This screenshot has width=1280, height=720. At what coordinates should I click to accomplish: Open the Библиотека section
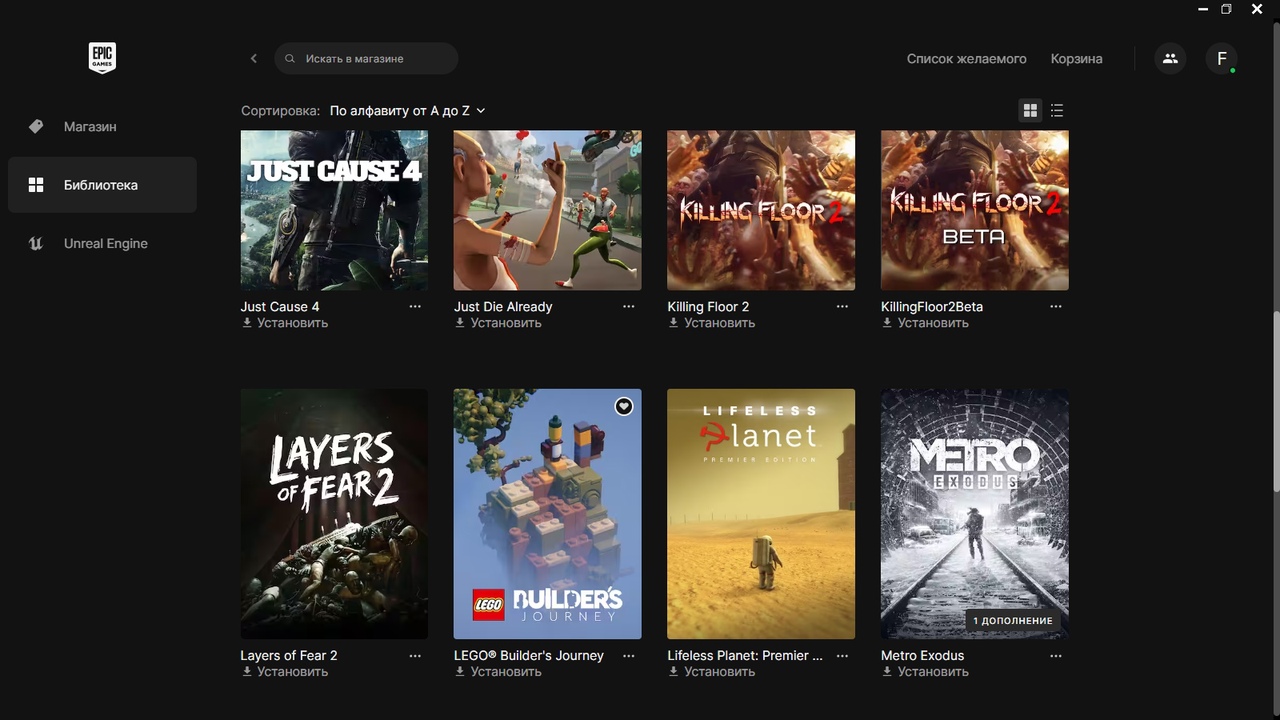point(101,185)
